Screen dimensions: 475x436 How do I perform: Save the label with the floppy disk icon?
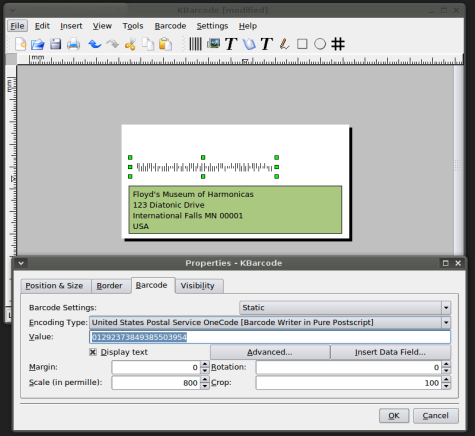pos(55,44)
